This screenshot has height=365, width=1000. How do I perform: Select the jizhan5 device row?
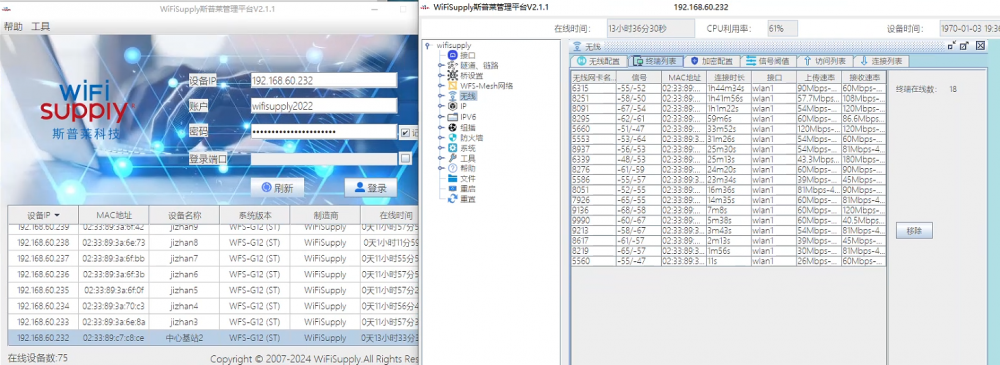(x=212, y=290)
